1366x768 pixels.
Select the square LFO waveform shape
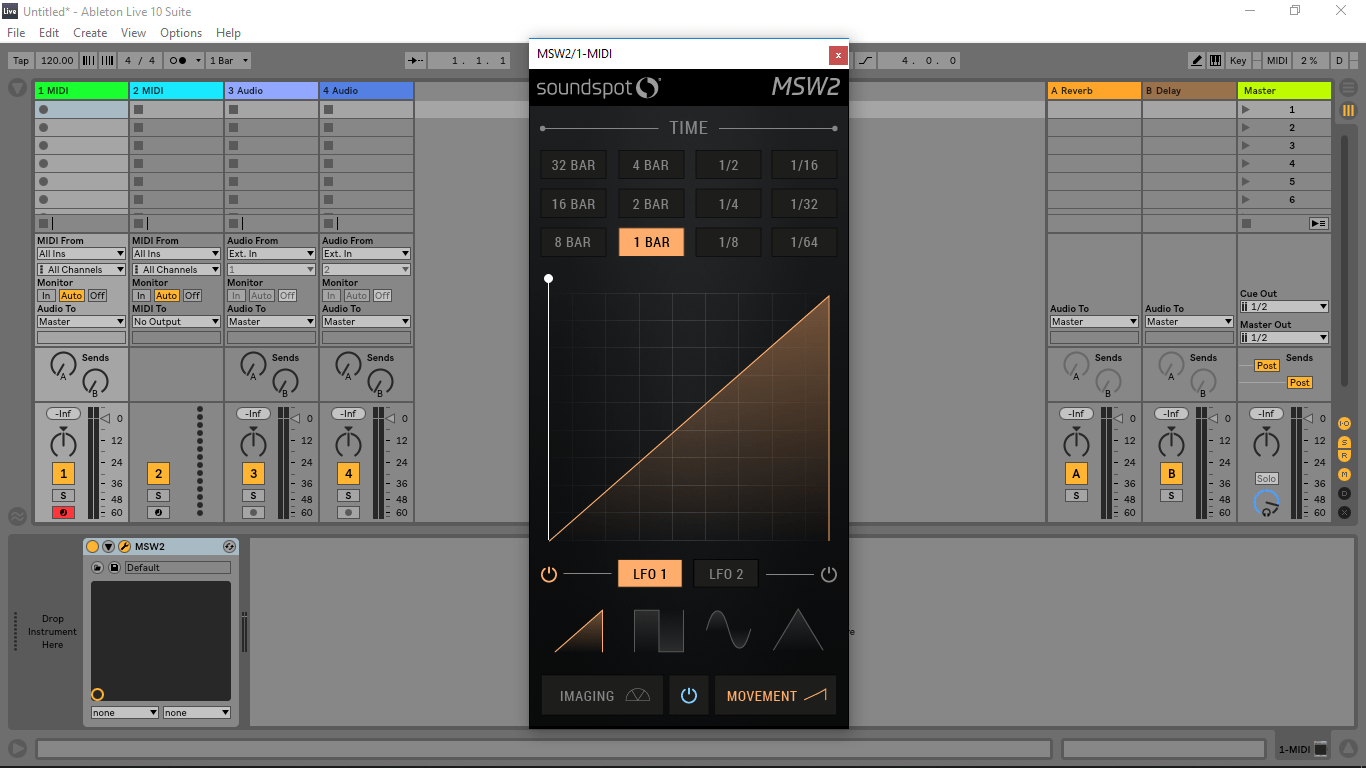point(658,630)
